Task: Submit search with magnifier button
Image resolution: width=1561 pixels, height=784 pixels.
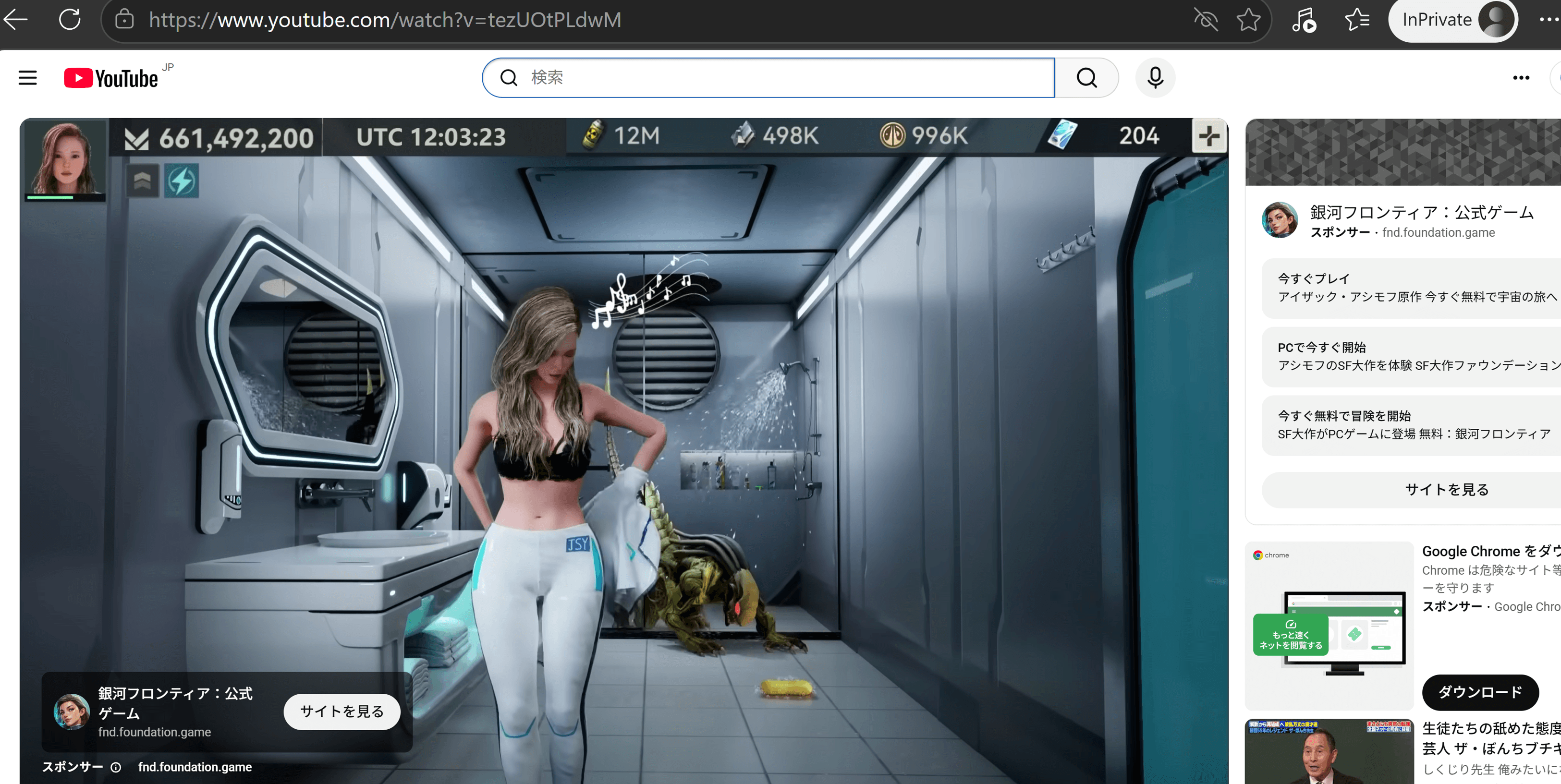Action: (1086, 78)
